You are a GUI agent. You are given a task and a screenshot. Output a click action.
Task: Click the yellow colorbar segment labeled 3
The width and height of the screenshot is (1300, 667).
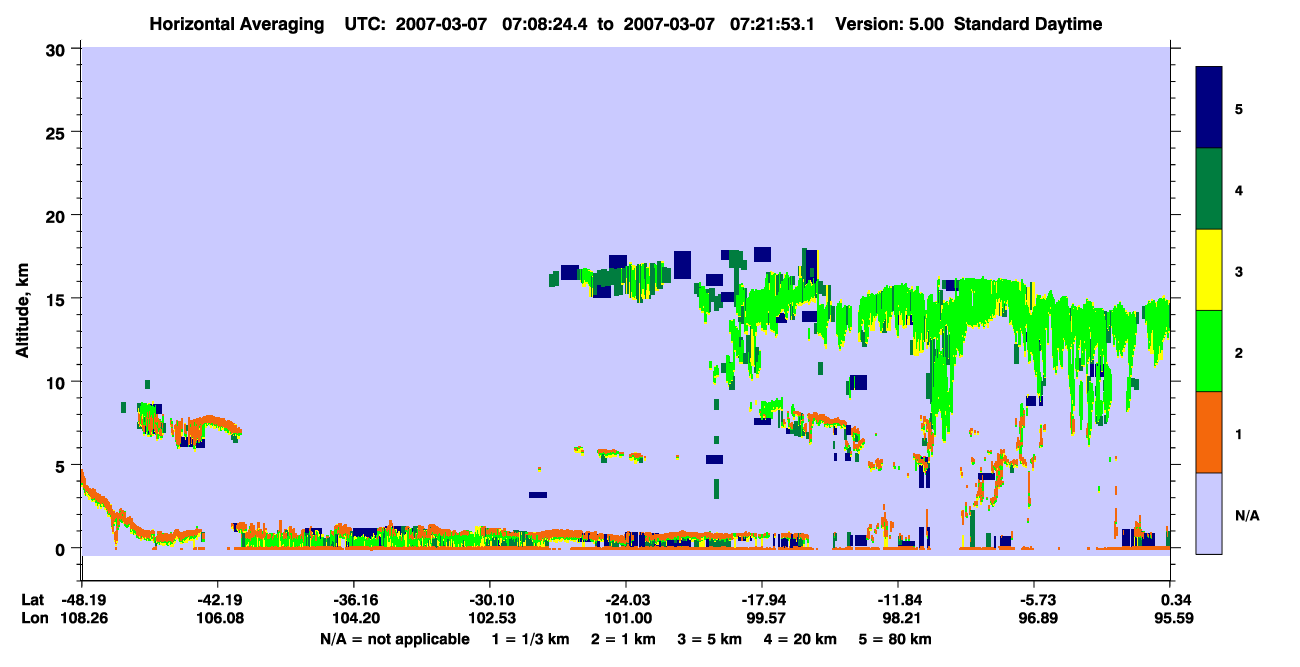[1209, 270]
